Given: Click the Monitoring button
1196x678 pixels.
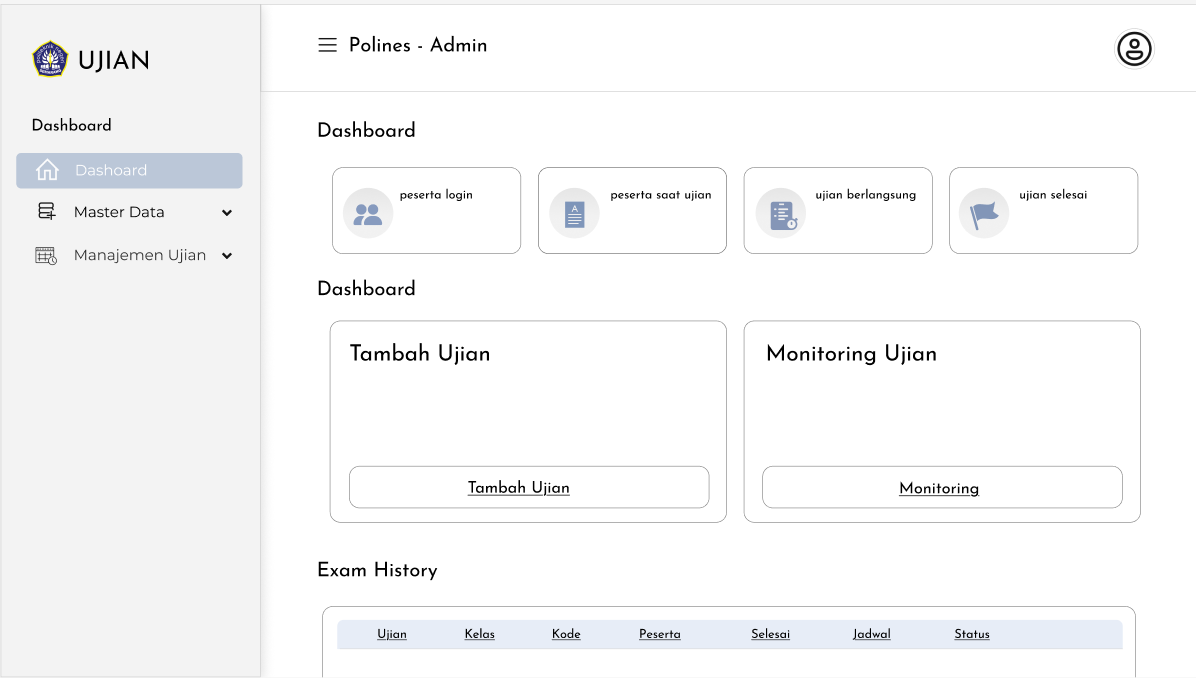Looking at the screenshot, I should pos(940,488).
